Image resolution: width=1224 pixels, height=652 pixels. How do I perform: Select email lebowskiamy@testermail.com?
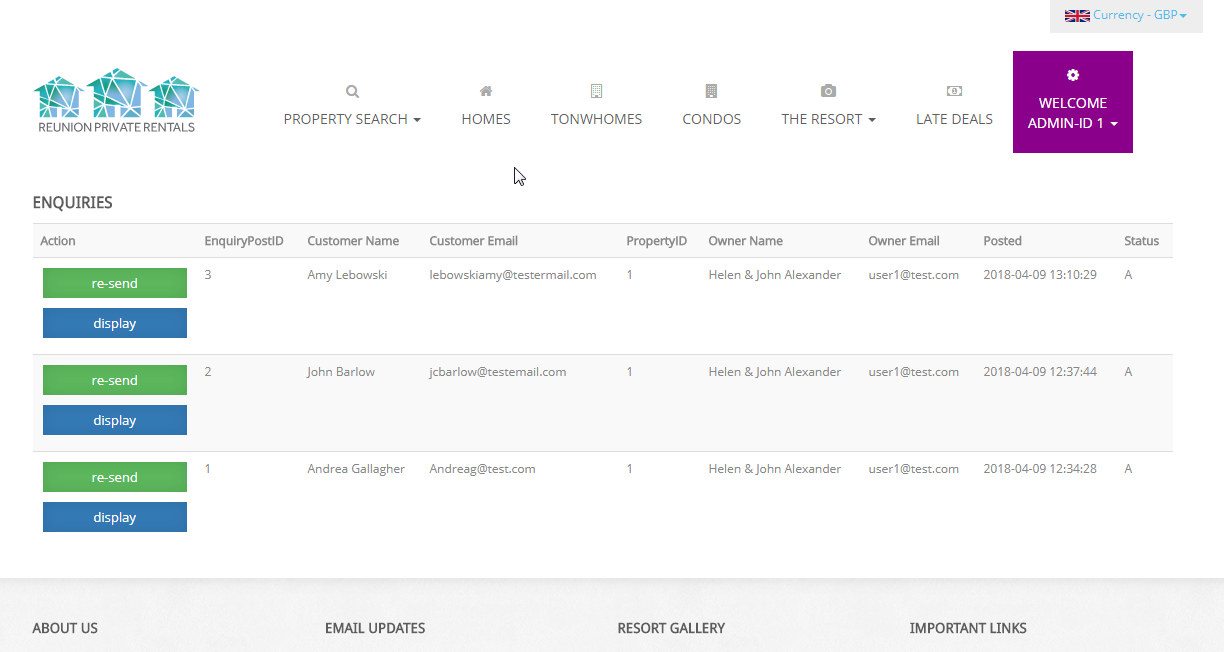[513, 275]
